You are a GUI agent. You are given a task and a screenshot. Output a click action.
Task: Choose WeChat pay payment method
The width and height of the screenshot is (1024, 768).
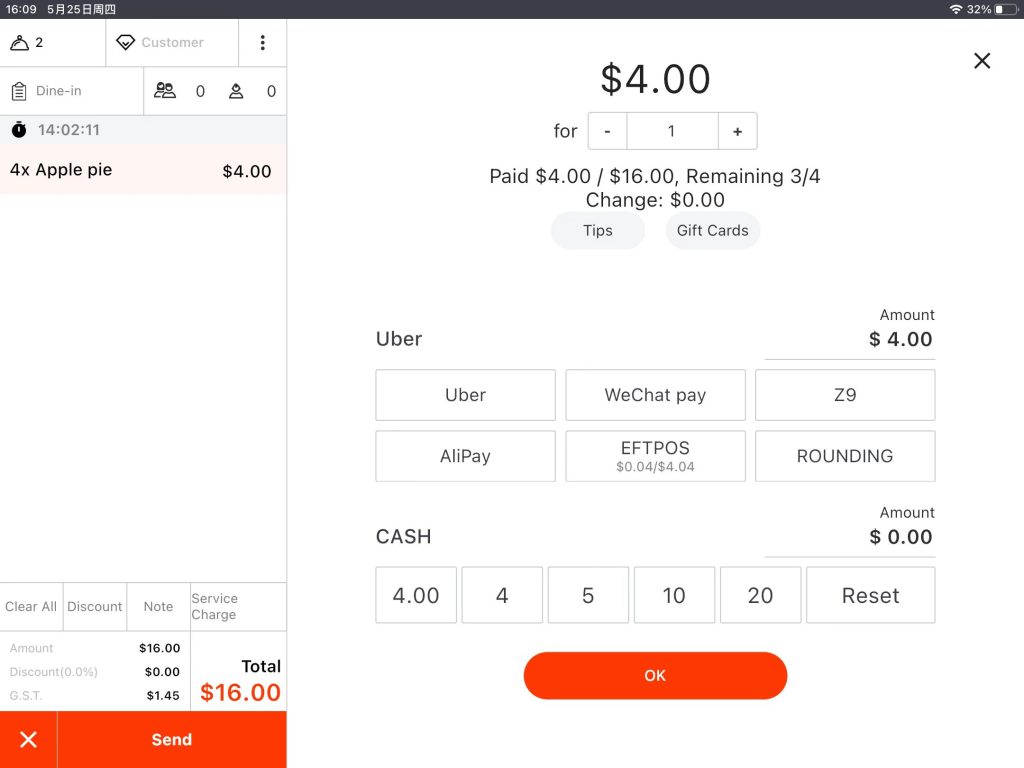point(655,395)
